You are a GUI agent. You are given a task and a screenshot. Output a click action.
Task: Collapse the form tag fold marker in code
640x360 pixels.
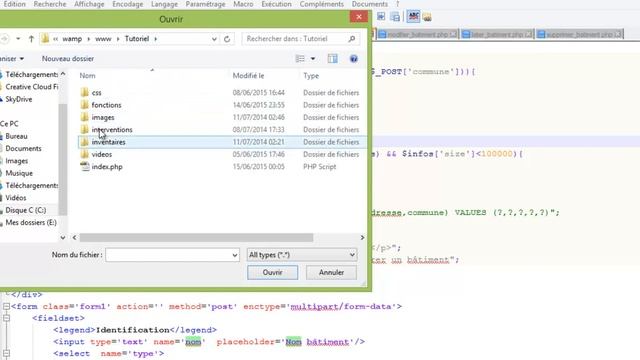[x=6, y=306]
